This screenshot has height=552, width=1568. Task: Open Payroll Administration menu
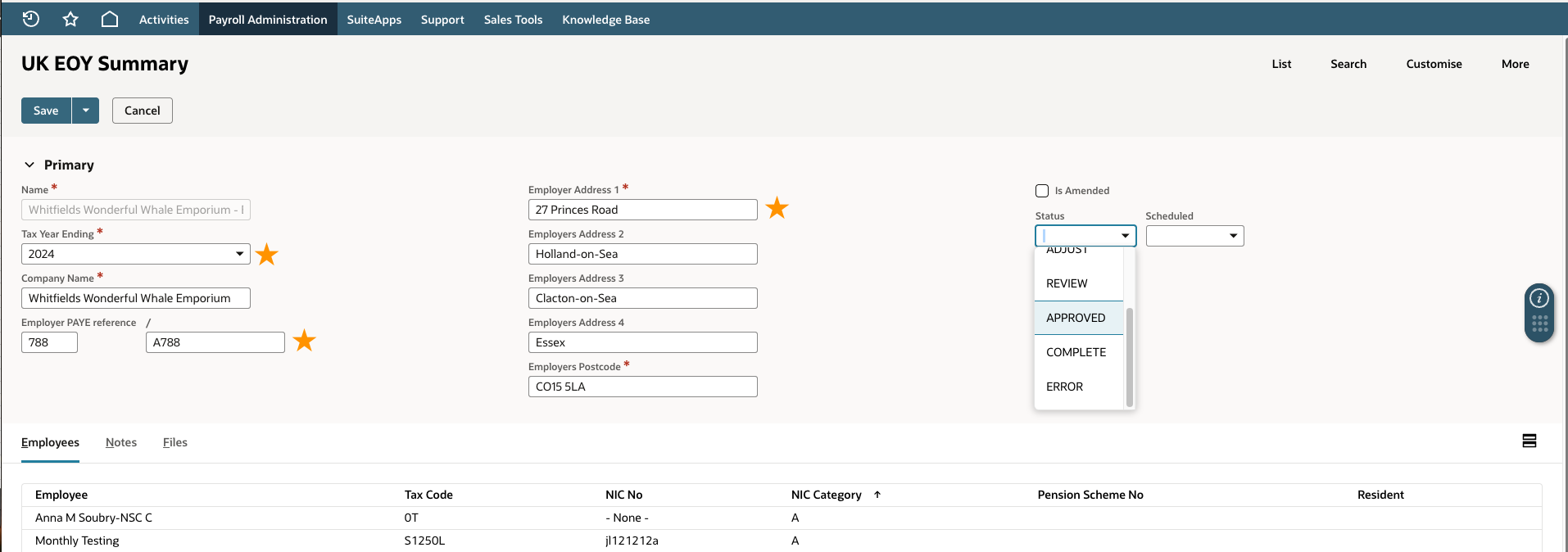pos(268,20)
